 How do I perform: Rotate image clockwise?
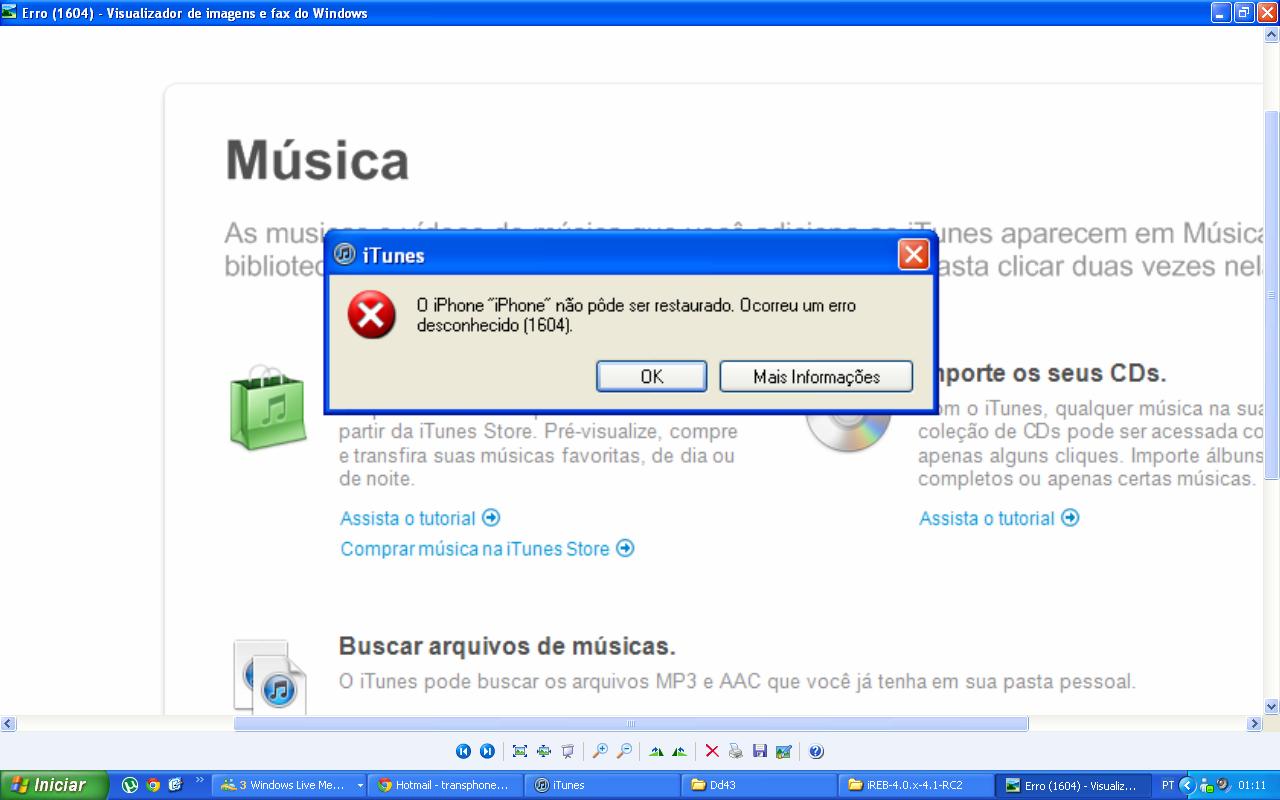coord(656,751)
